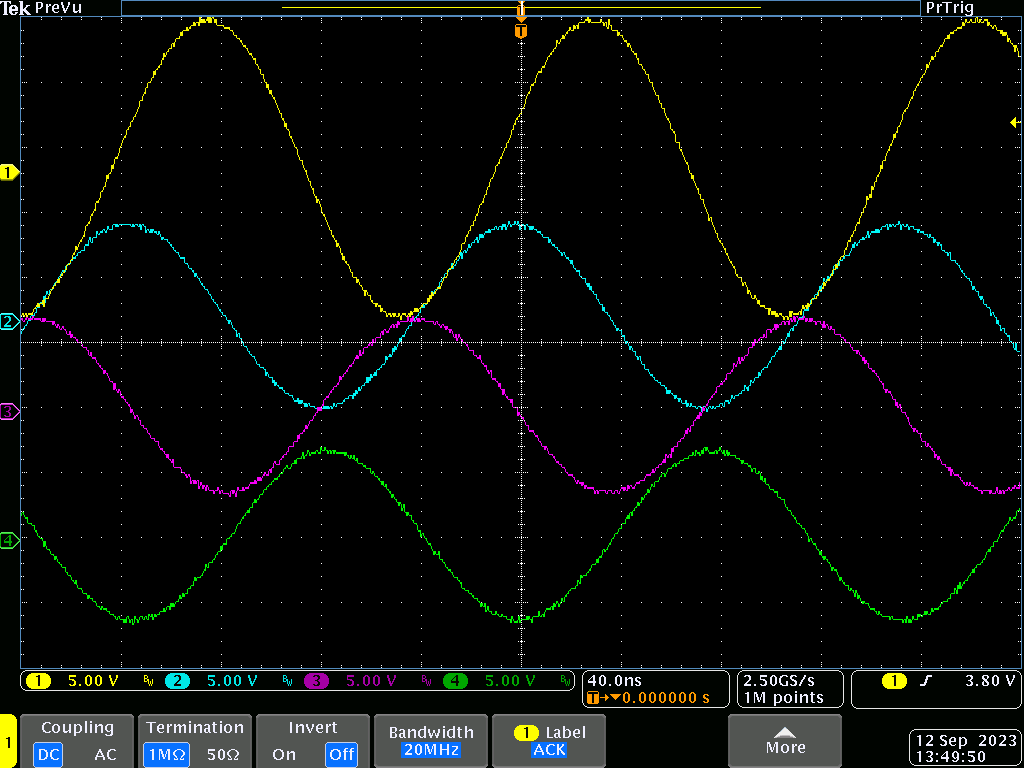Expand the More menu options
Screen dimensions: 1024x768
coord(785,741)
